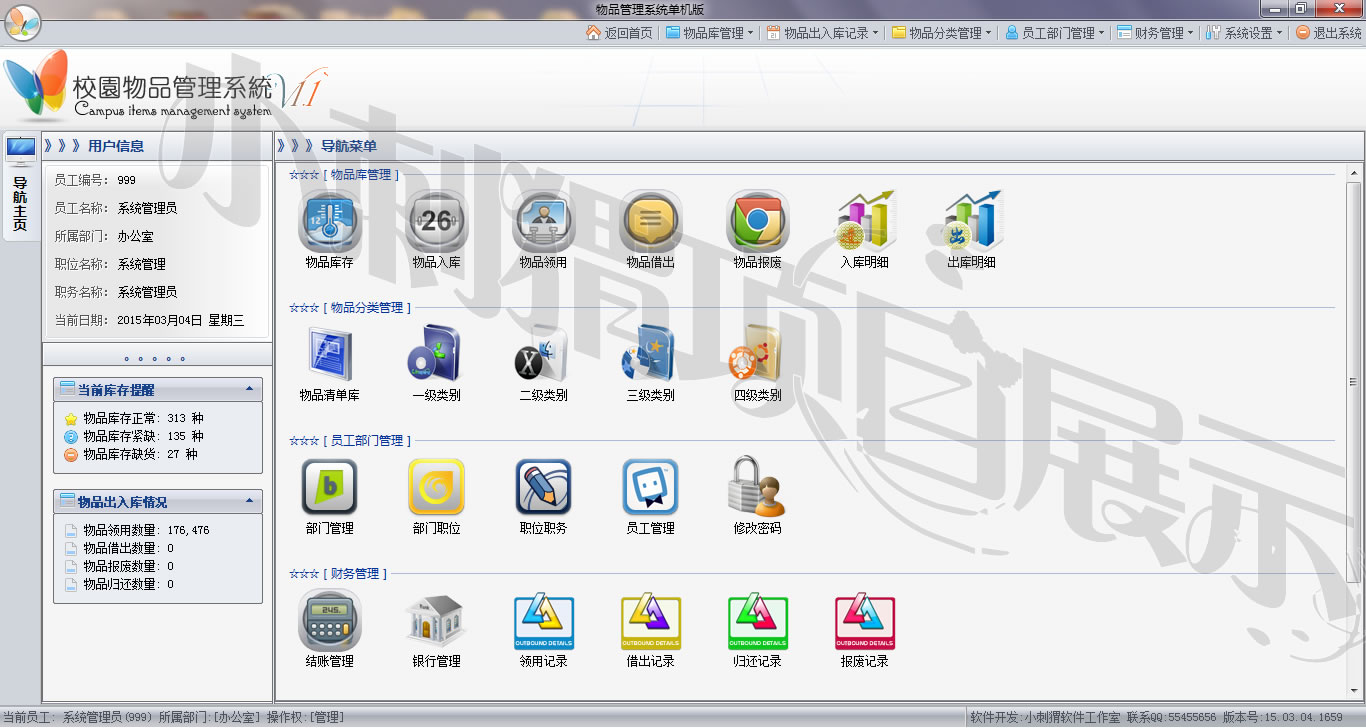Open the 物品报废 Chrome-style icon

pyautogui.click(x=757, y=222)
